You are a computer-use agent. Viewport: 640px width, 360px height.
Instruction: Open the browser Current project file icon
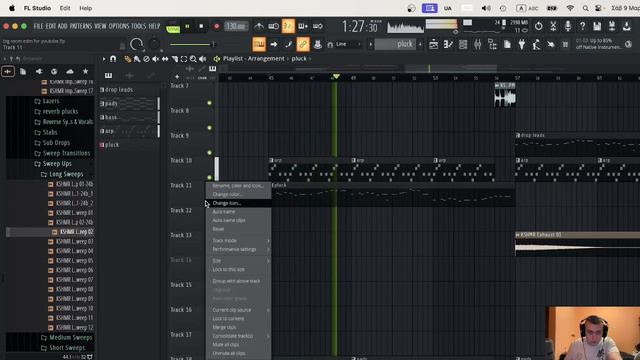coord(23,71)
